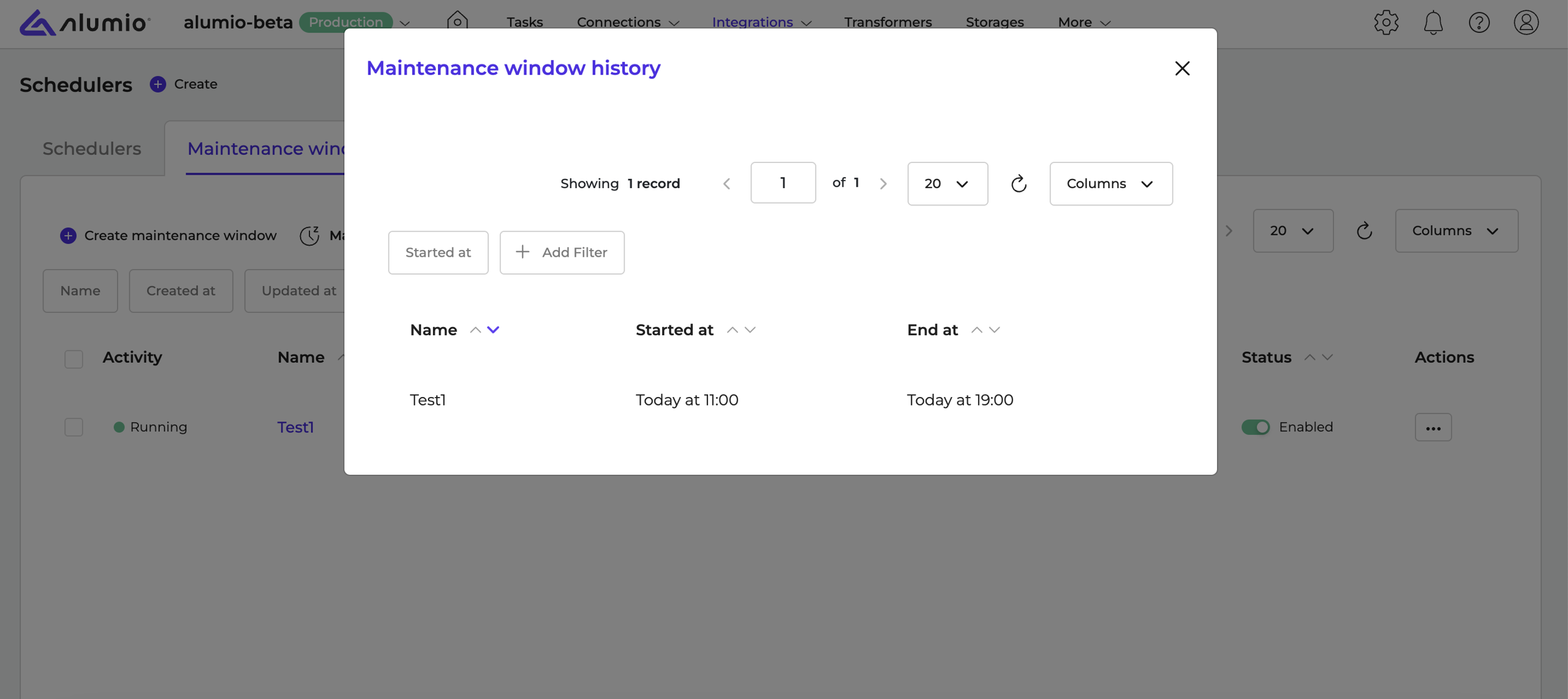Open Columns dropdown in dialog
Viewport: 1568px width, 699px height.
pyautogui.click(x=1111, y=183)
